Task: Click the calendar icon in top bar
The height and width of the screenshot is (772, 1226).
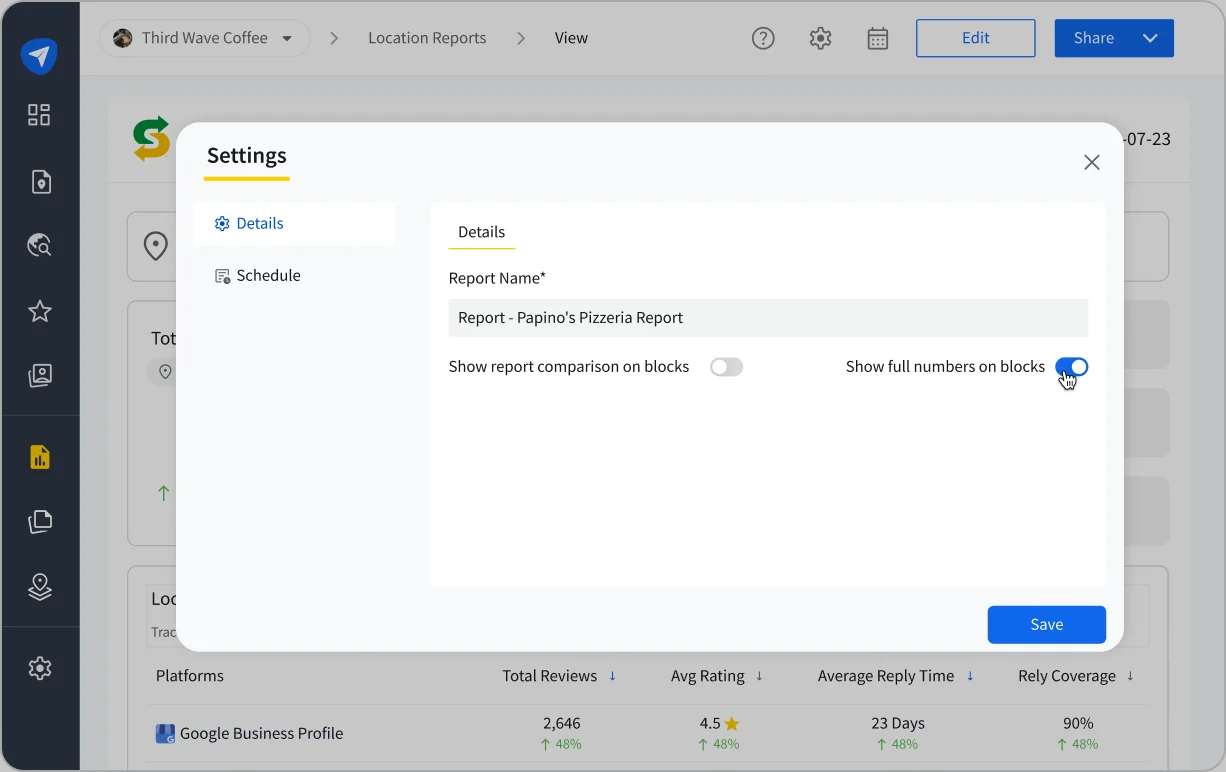Action: pyautogui.click(x=878, y=38)
